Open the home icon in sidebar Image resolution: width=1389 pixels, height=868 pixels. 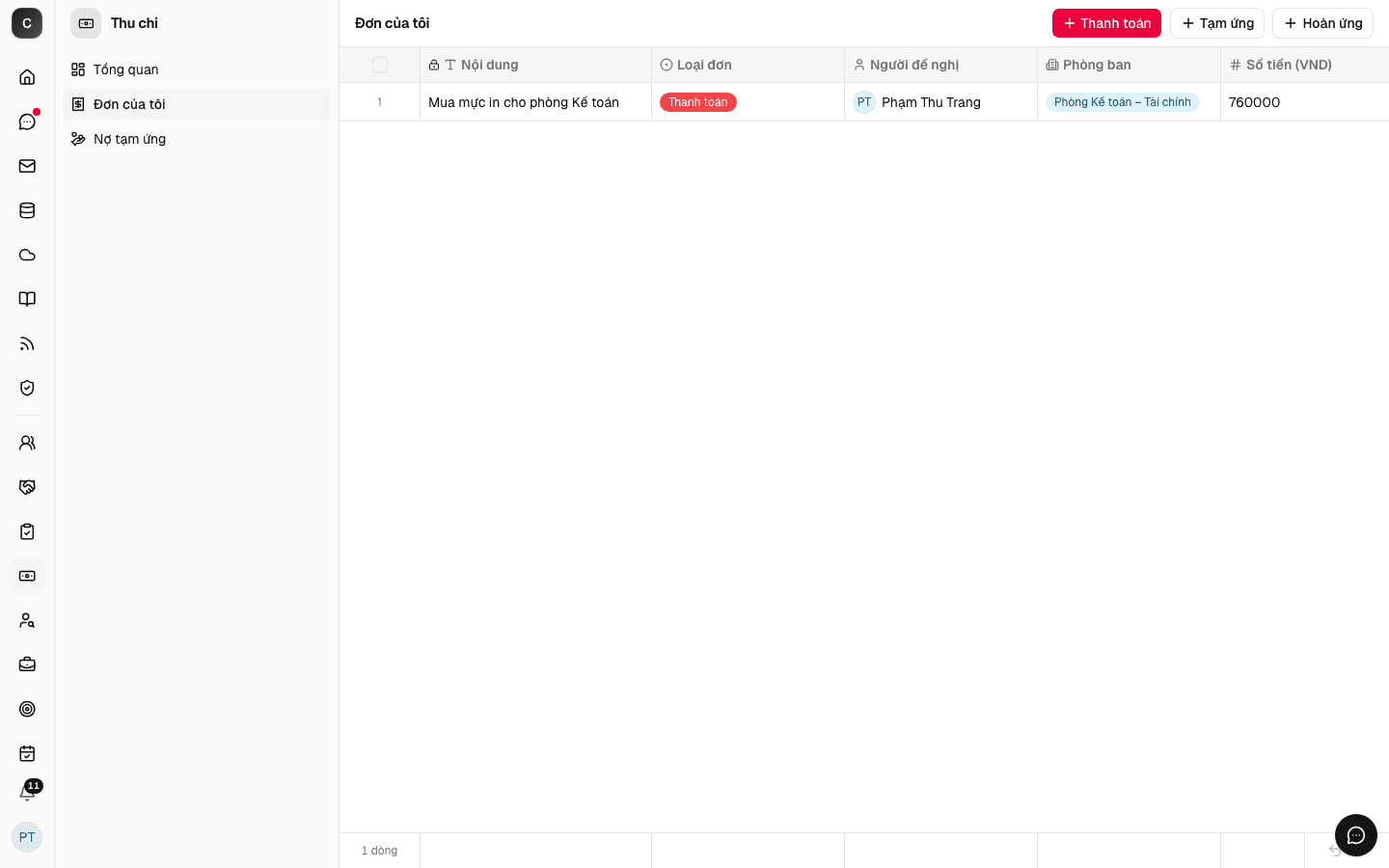pos(27,77)
